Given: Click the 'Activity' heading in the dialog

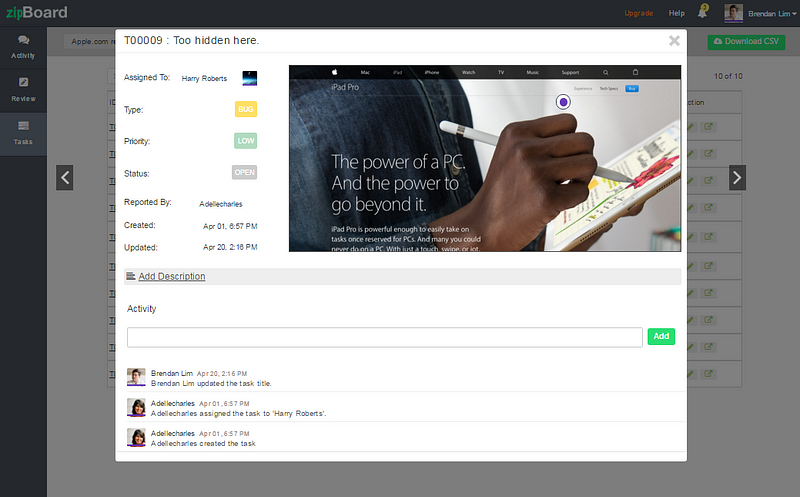Looking at the screenshot, I should pos(141,309).
